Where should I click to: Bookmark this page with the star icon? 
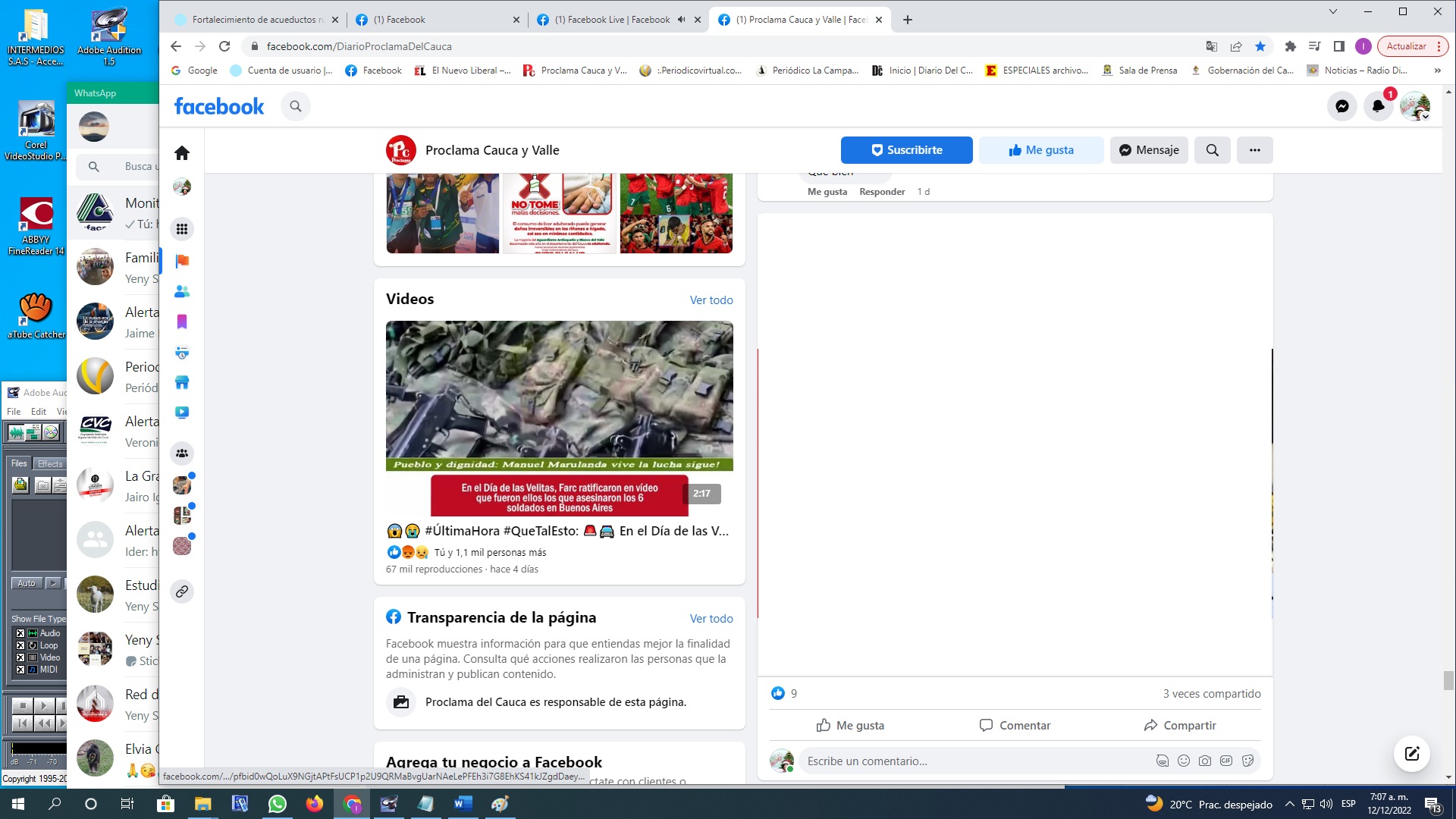(x=1260, y=46)
